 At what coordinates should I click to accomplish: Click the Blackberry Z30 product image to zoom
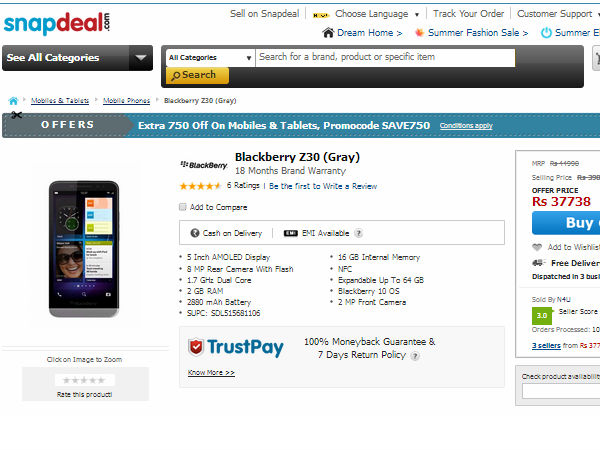coord(84,249)
